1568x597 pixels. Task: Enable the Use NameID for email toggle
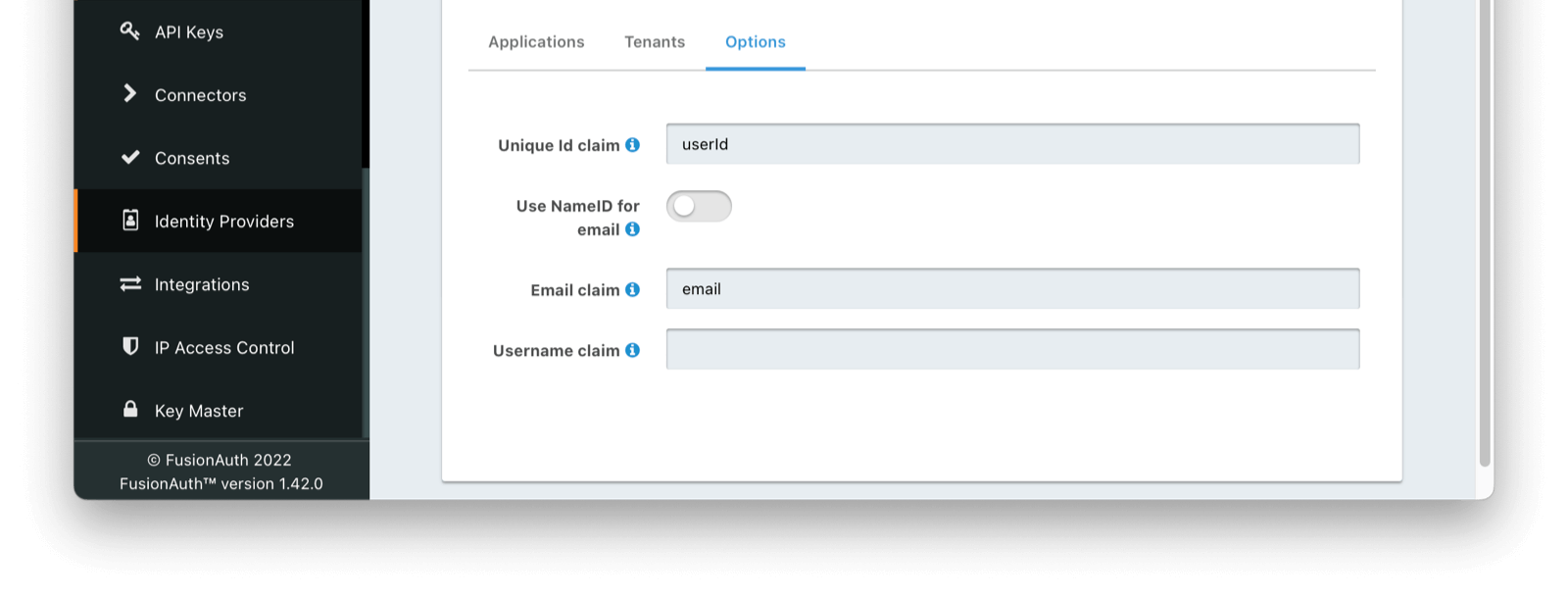coord(699,206)
